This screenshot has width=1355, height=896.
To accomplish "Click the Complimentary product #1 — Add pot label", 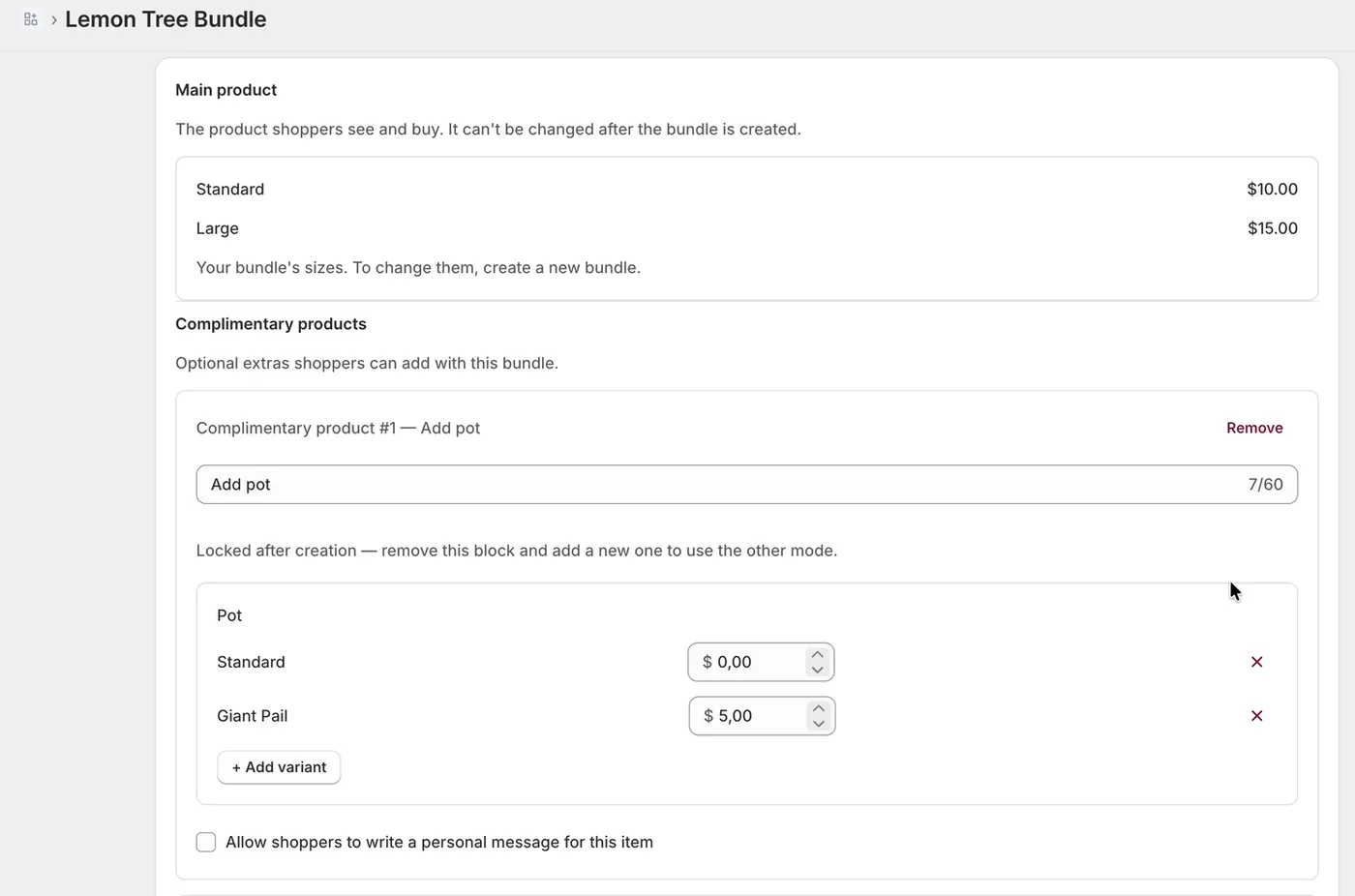I will click(x=338, y=428).
